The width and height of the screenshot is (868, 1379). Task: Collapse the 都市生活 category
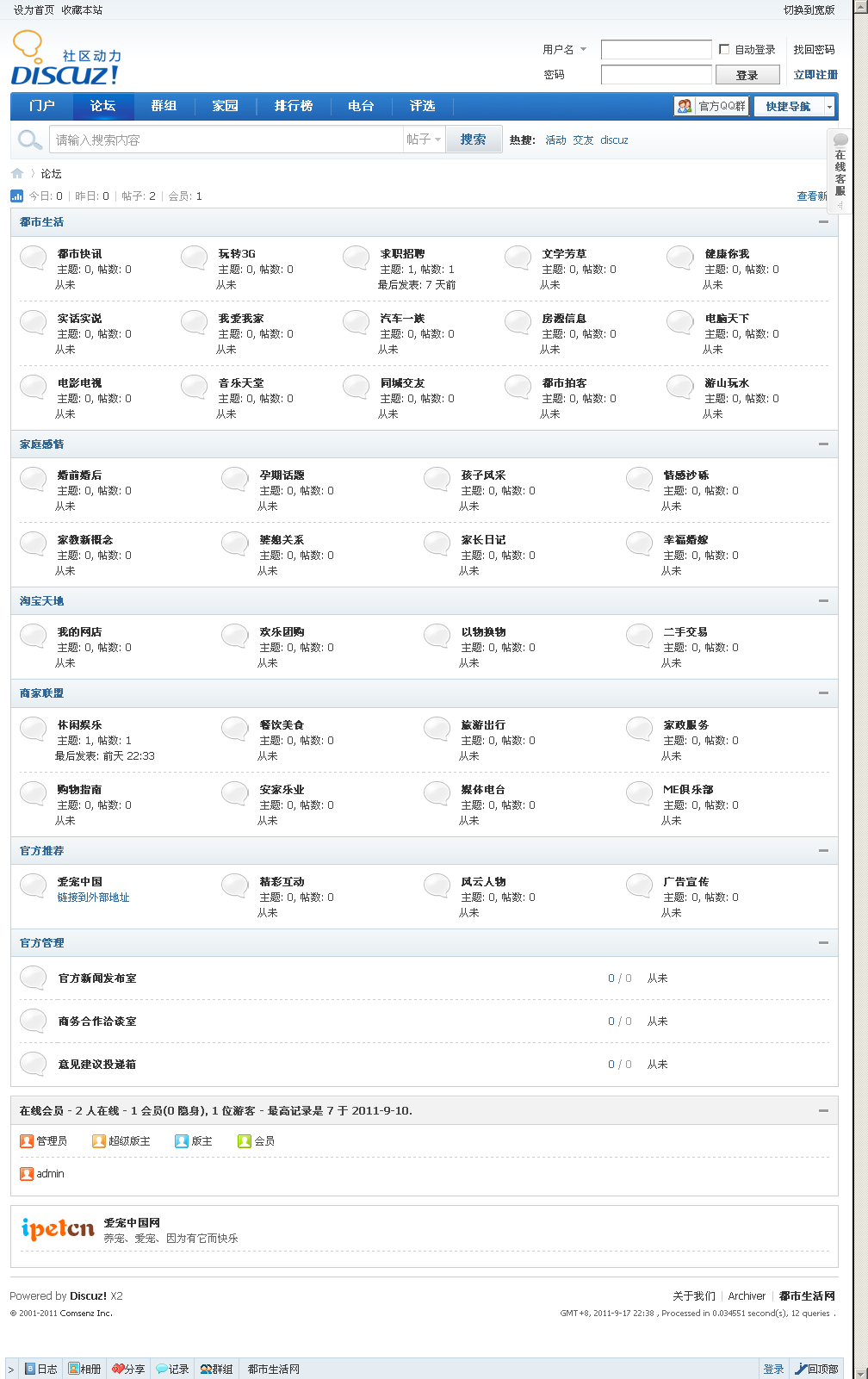point(823,222)
